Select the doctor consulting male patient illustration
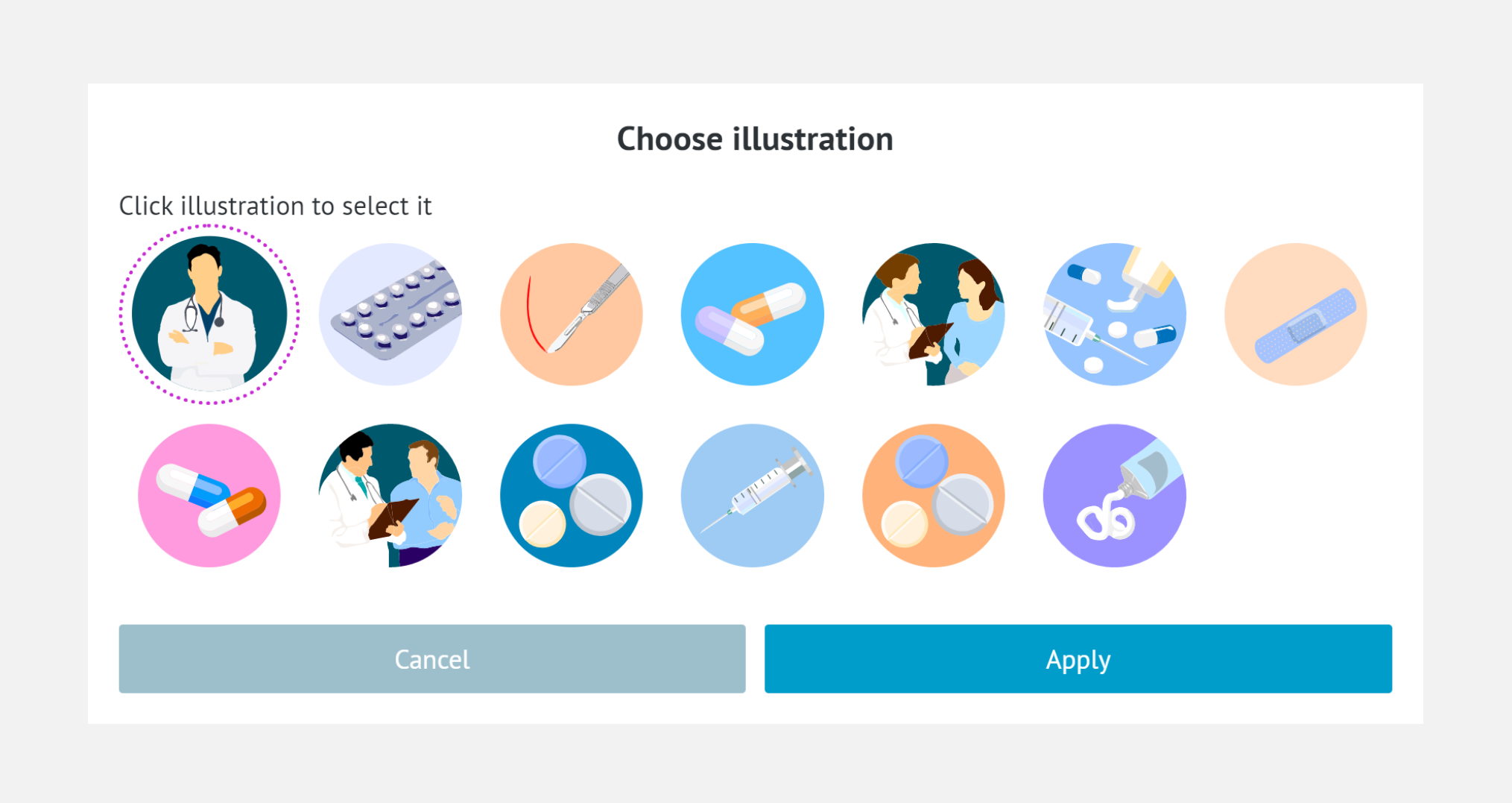Screen dimensions: 1512x803 click(390, 495)
